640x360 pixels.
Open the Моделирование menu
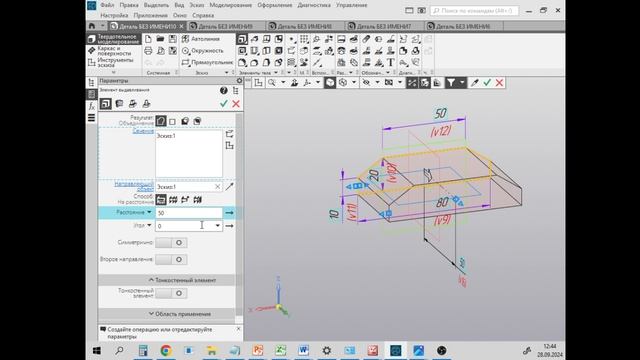(231, 5)
